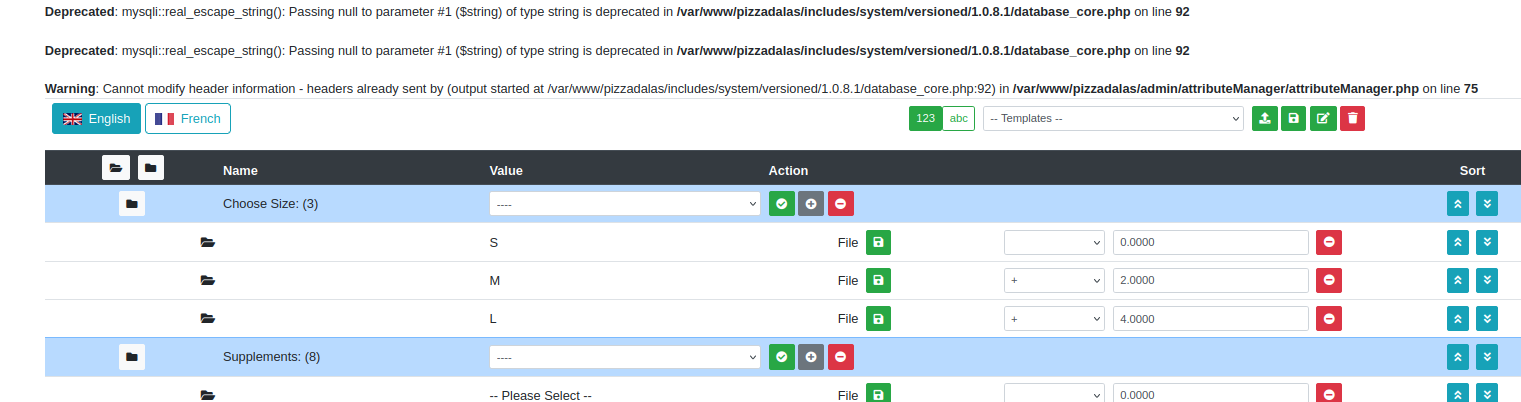Move Choose Size option down with double-chevron

click(x=1487, y=204)
